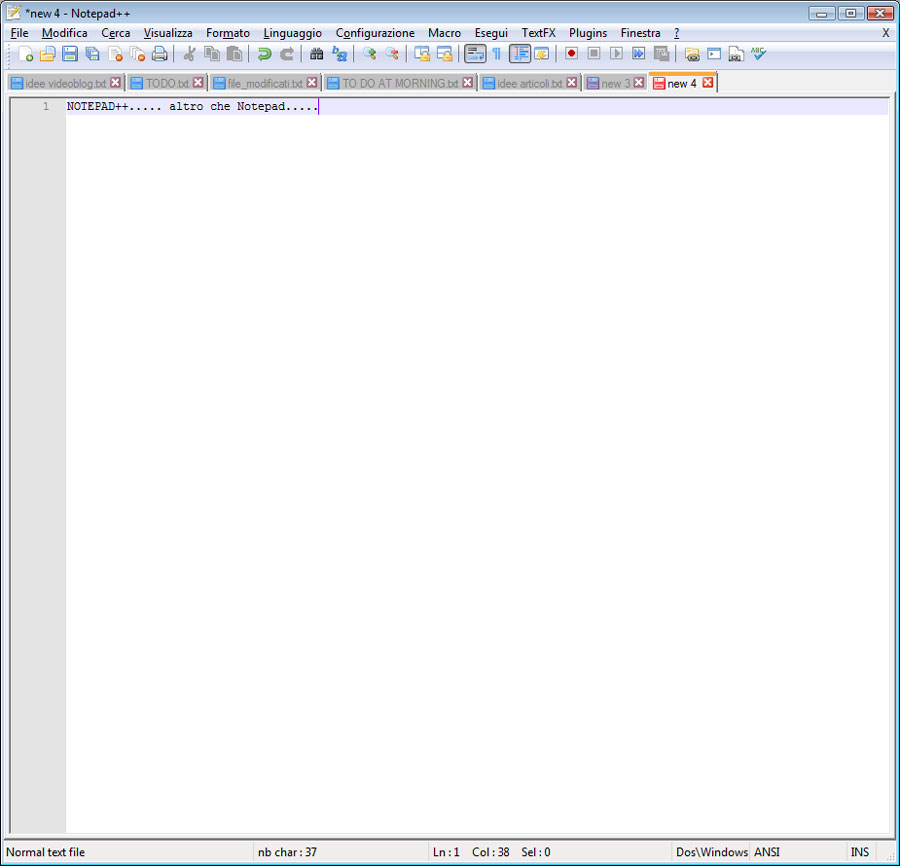Click the Close All documents toolbar icon
This screenshot has height=866, width=900.
click(x=137, y=54)
